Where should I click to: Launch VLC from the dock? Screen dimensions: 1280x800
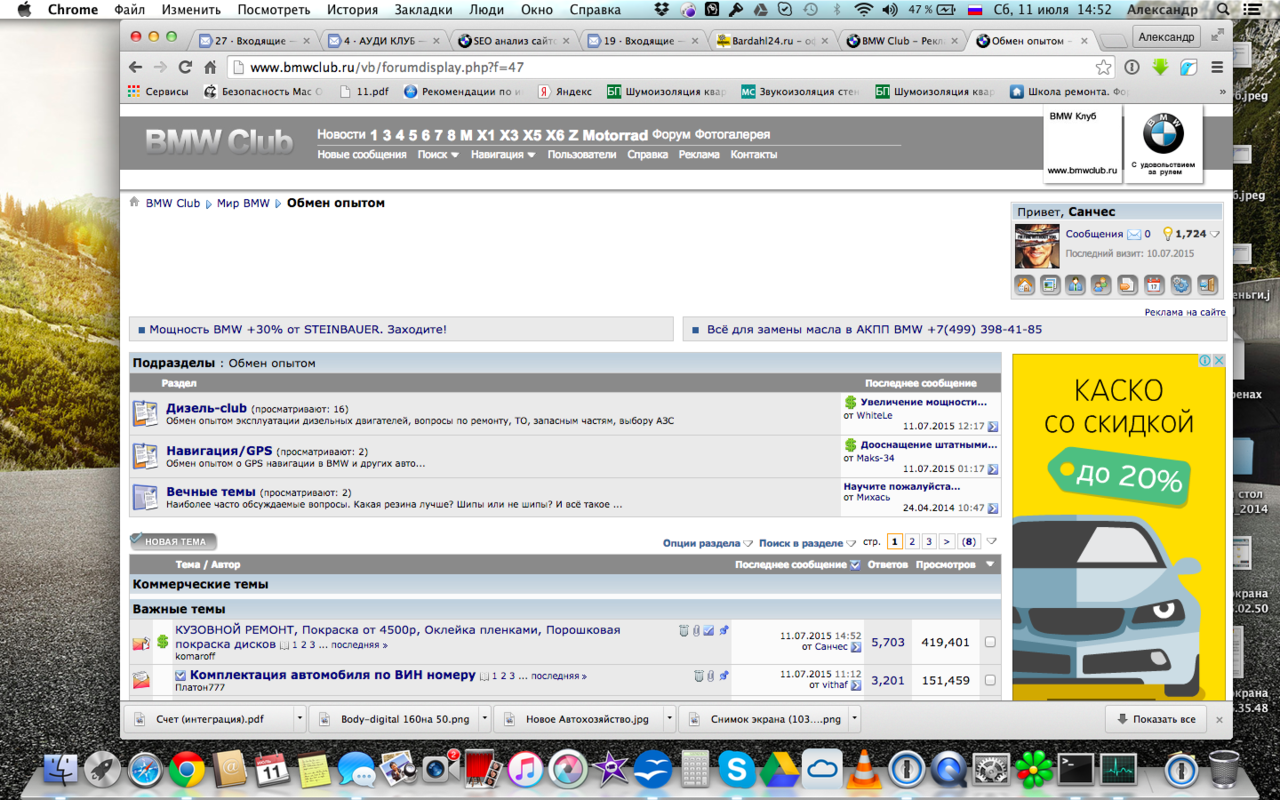[x=864, y=769]
